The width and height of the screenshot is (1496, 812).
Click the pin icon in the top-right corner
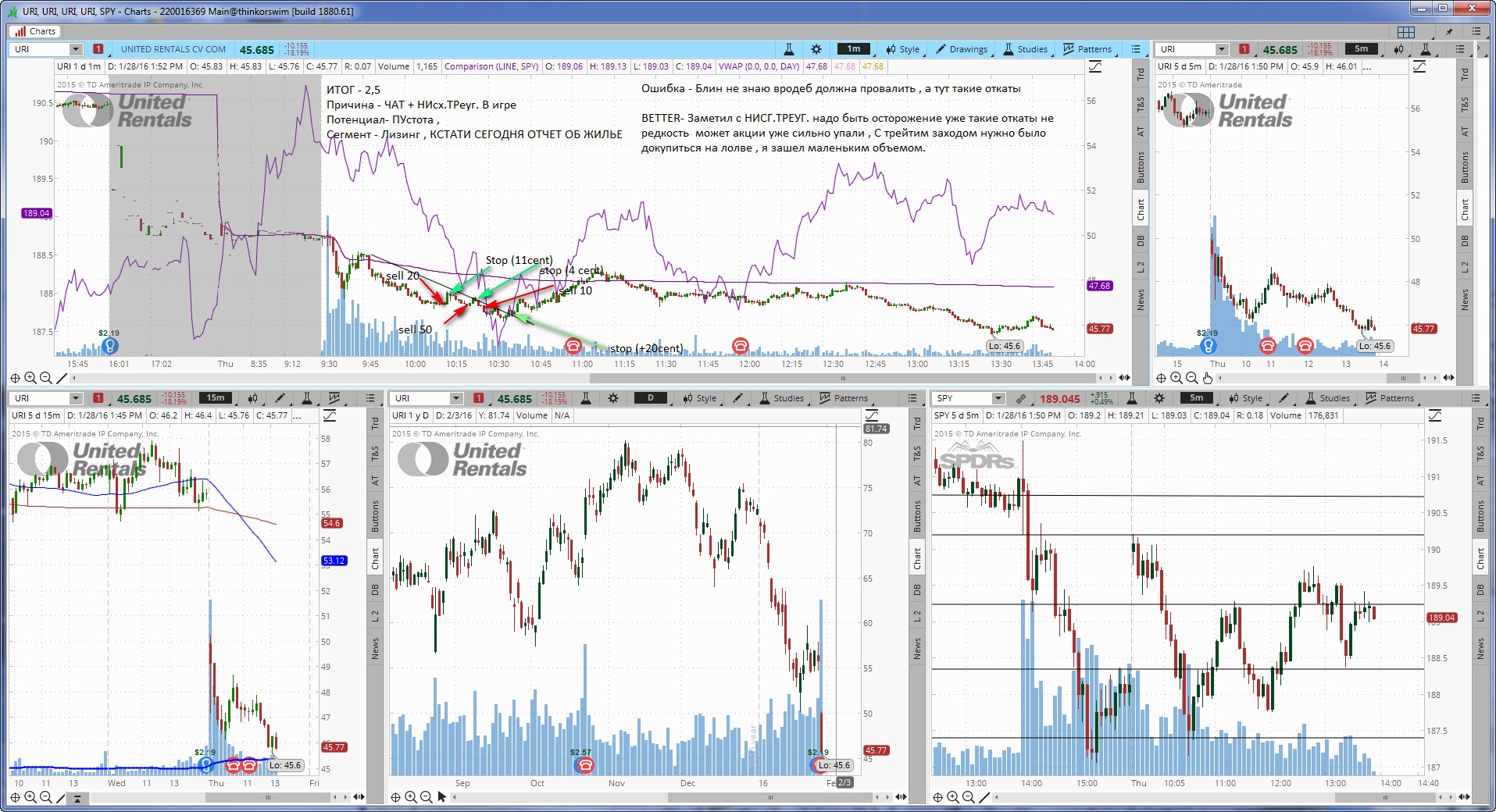[x=1449, y=31]
